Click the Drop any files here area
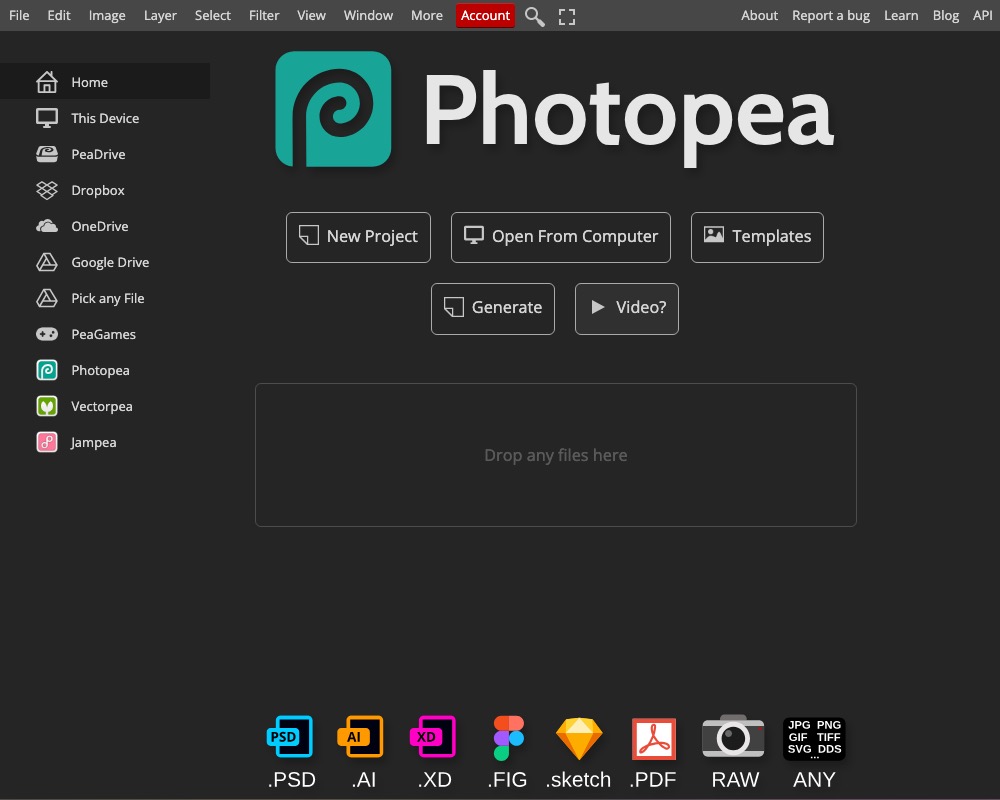The image size is (1000, 800). tap(555, 455)
